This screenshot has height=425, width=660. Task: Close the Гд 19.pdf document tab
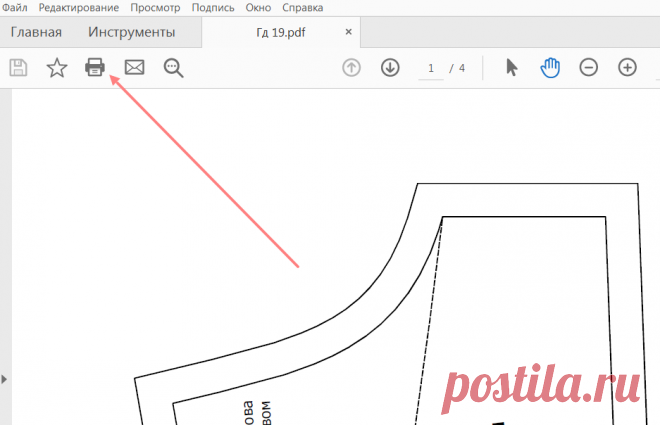click(348, 32)
